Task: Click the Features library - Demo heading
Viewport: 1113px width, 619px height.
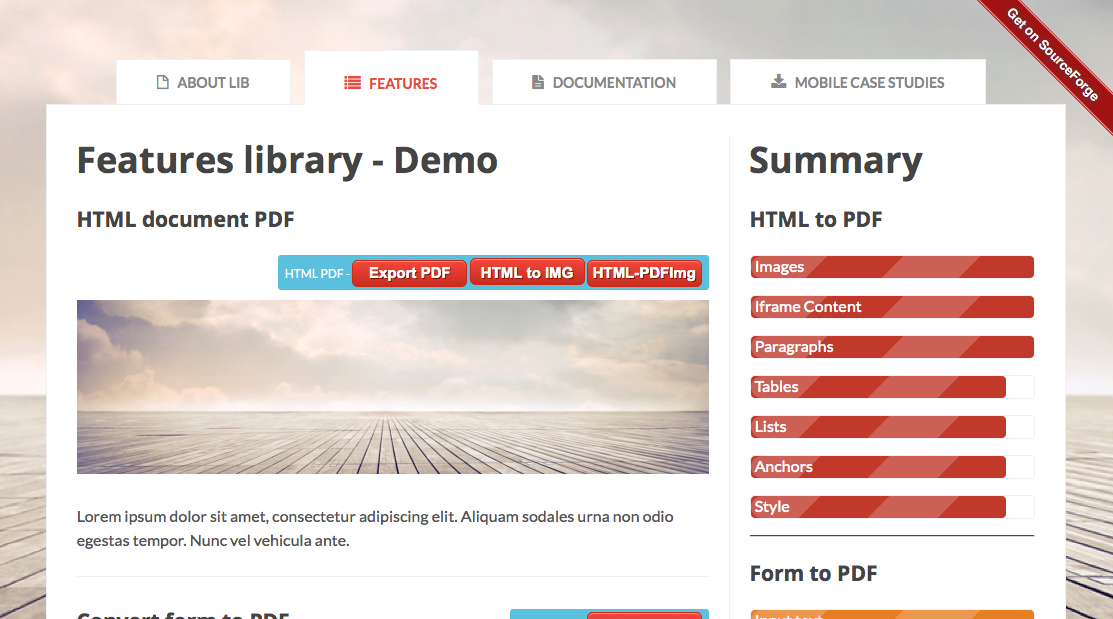Action: pos(287,160)
